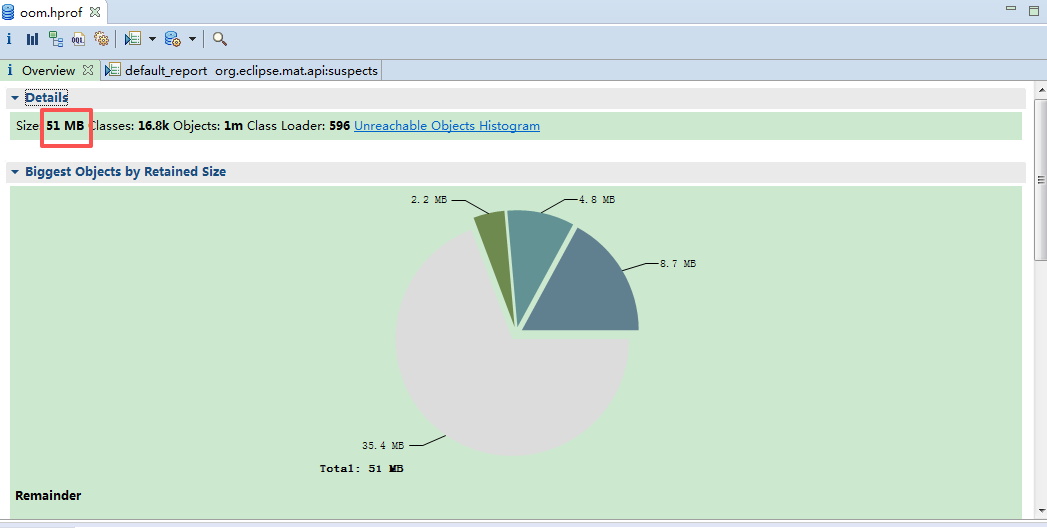Click the Classes 16.8k value
The width and height of the screenshot is (1047, 528).
153,125
